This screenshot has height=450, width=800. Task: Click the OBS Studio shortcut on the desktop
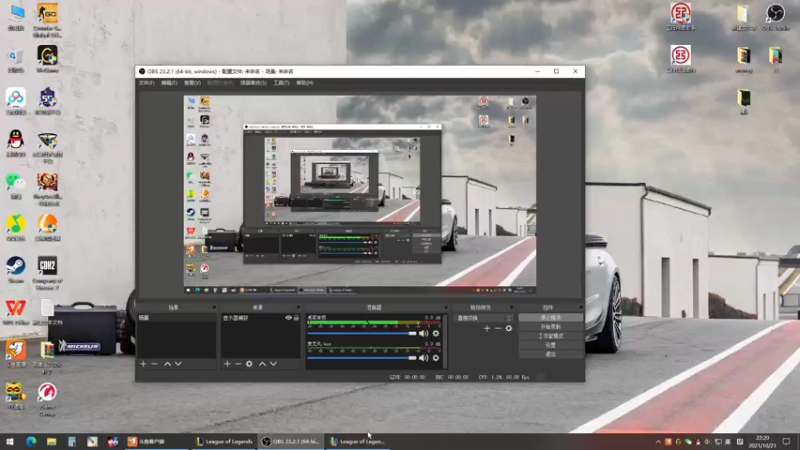coord(775,16)
